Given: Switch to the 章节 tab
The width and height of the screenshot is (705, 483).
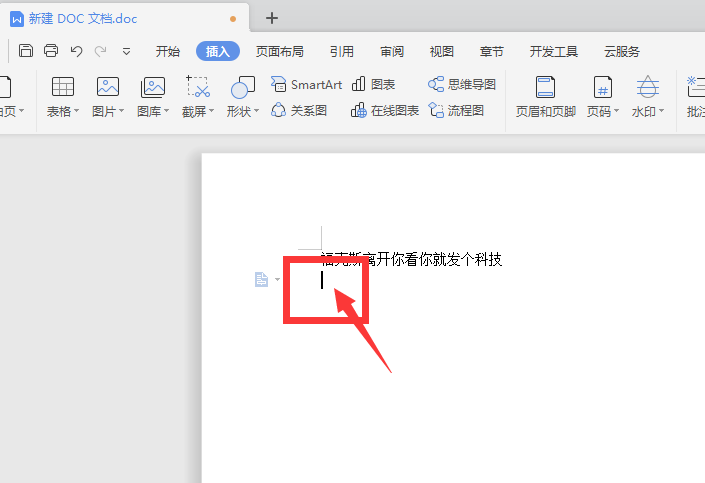Looking at the screenshot, I should pyautogui.click(x=491, y=51).
